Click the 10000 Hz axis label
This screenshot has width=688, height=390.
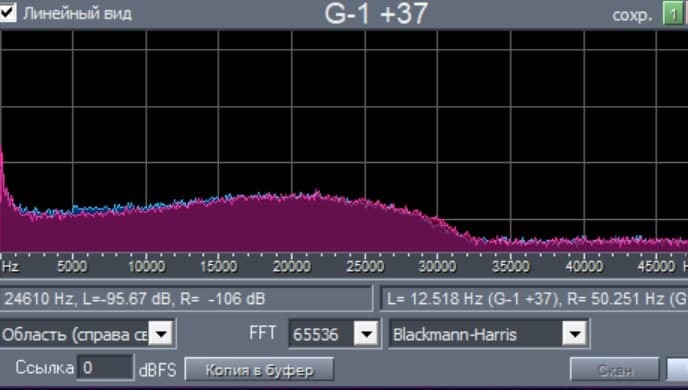click(147, 266)
